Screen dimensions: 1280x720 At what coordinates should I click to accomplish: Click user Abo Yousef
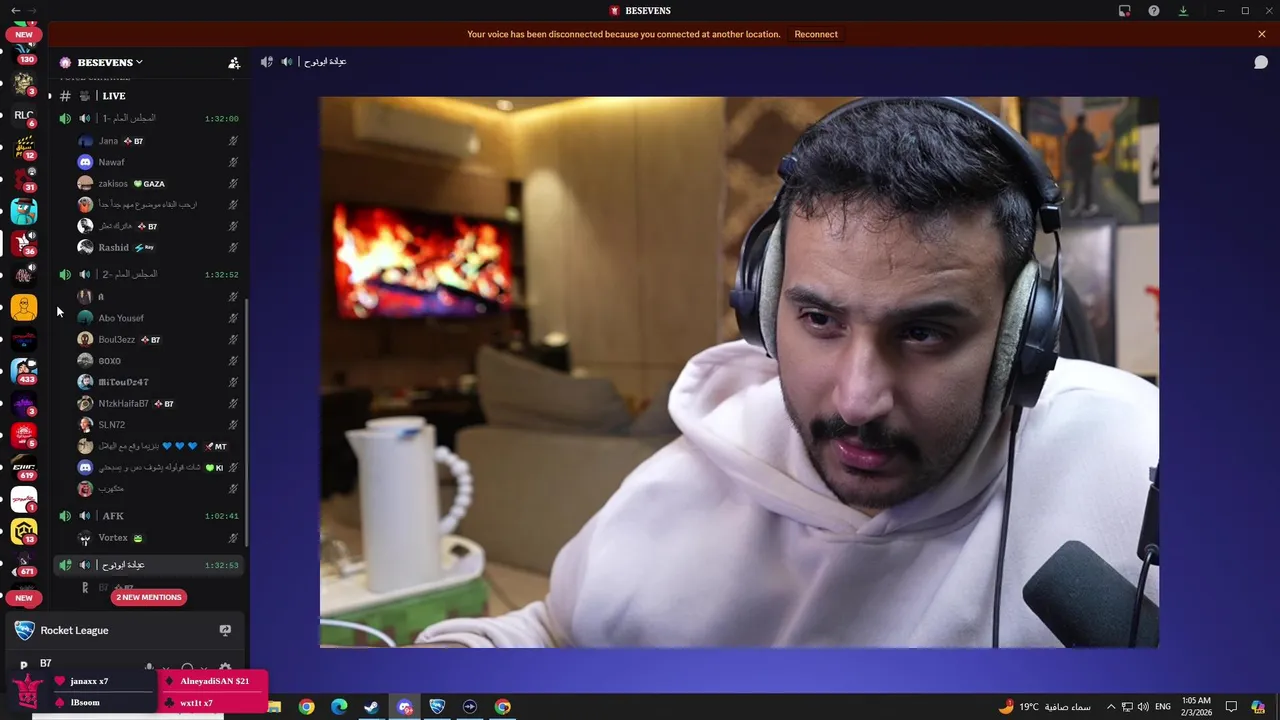coord(158,318)
